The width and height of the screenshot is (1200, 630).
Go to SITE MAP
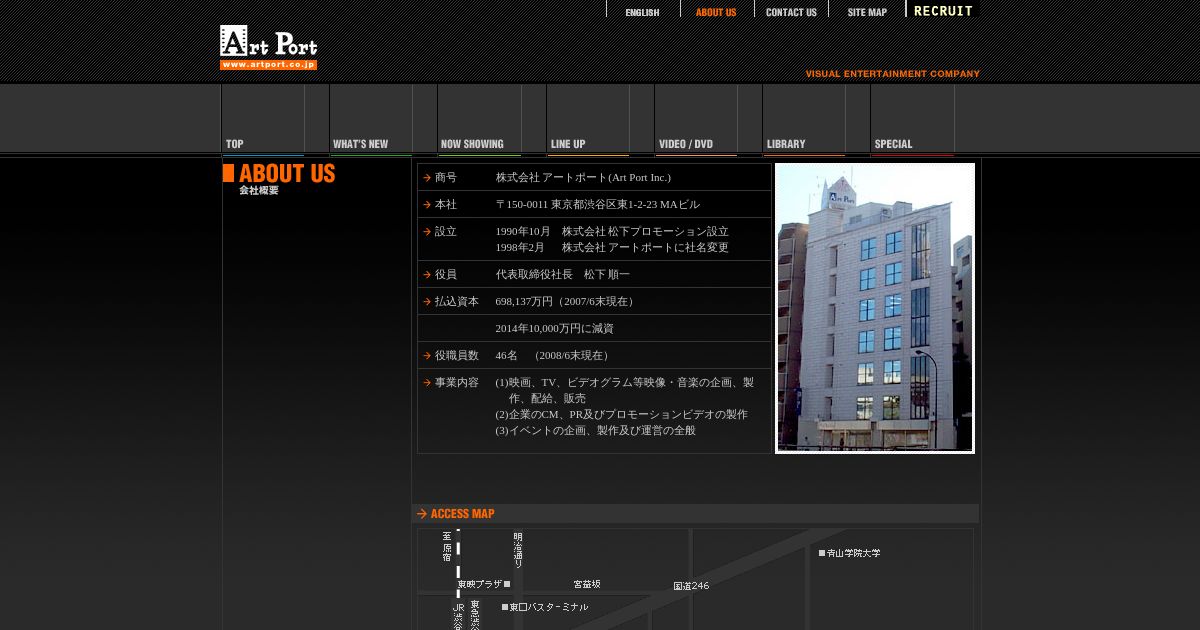867,12
